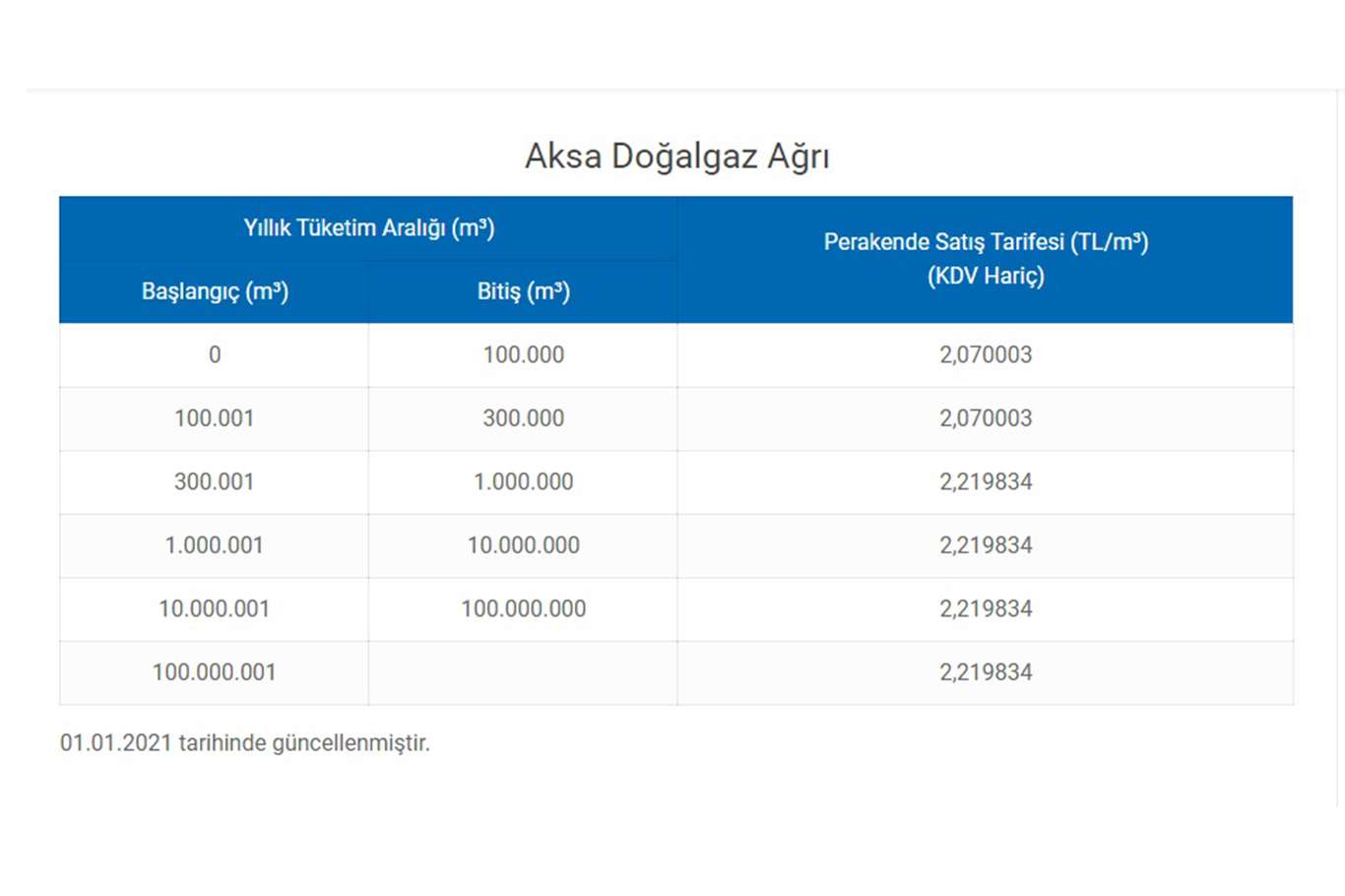This screenshot has height=896, width=1345.
Task: Click the tariff price in the first row
Action: tap(985, 354)
